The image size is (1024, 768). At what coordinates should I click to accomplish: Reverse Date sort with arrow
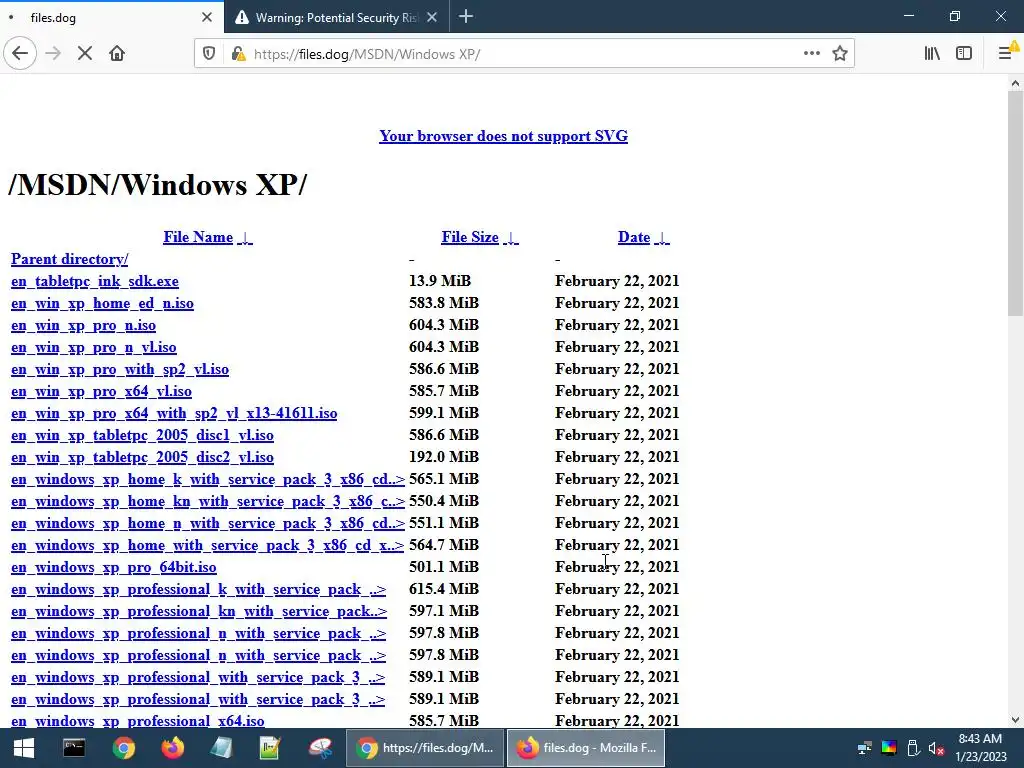662,238
